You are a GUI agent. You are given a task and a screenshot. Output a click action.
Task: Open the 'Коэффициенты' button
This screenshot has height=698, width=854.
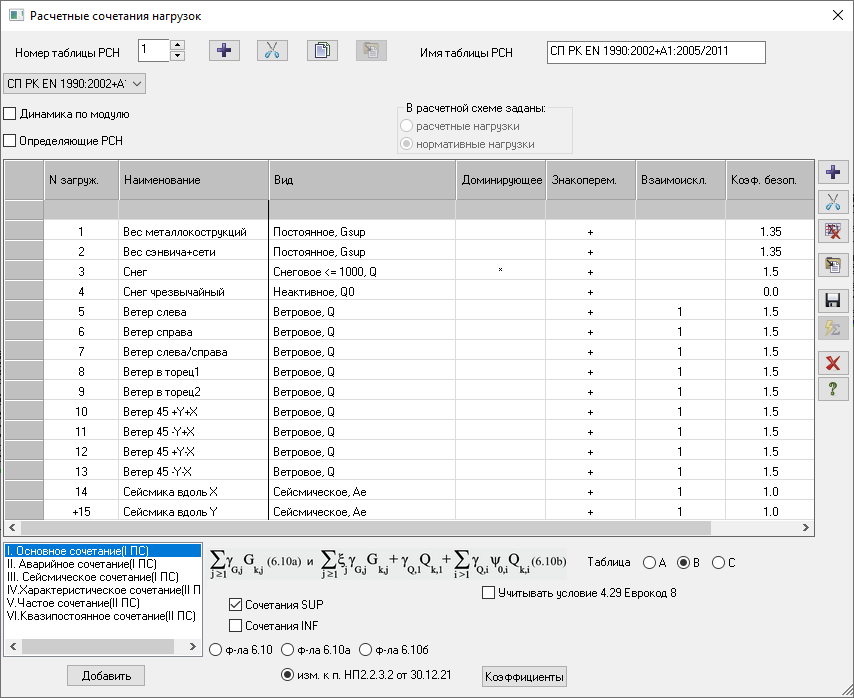(525, 677)
